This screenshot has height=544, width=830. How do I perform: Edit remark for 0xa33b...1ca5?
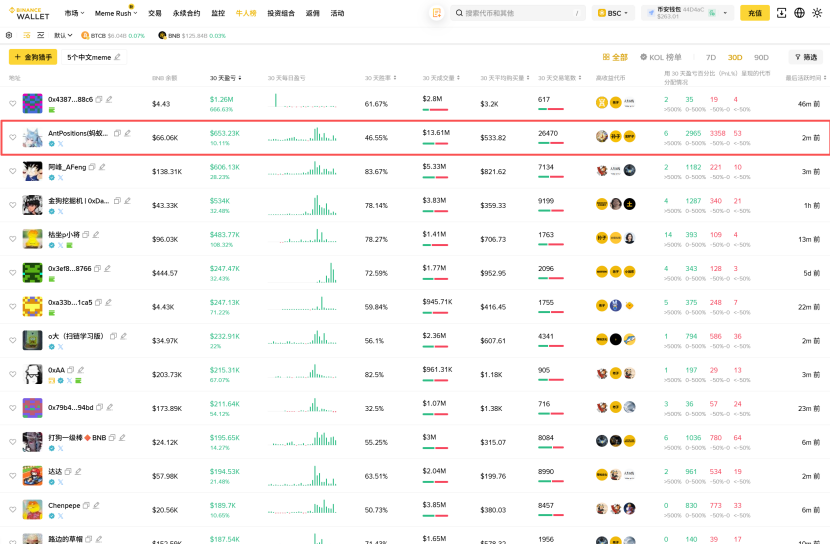(x=109, y=303)
